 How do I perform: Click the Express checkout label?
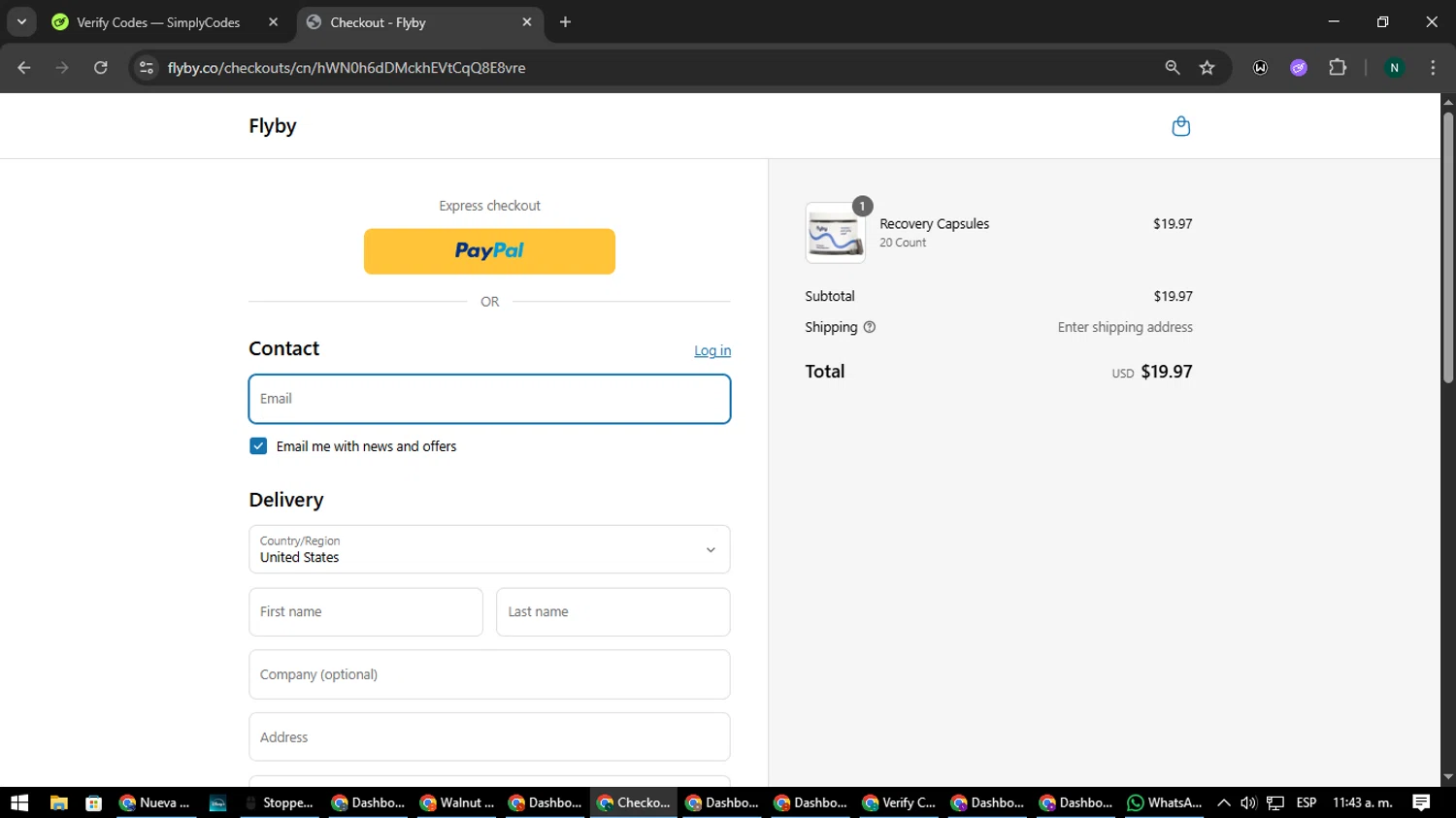pyautogui.click(x=489, y=206)
